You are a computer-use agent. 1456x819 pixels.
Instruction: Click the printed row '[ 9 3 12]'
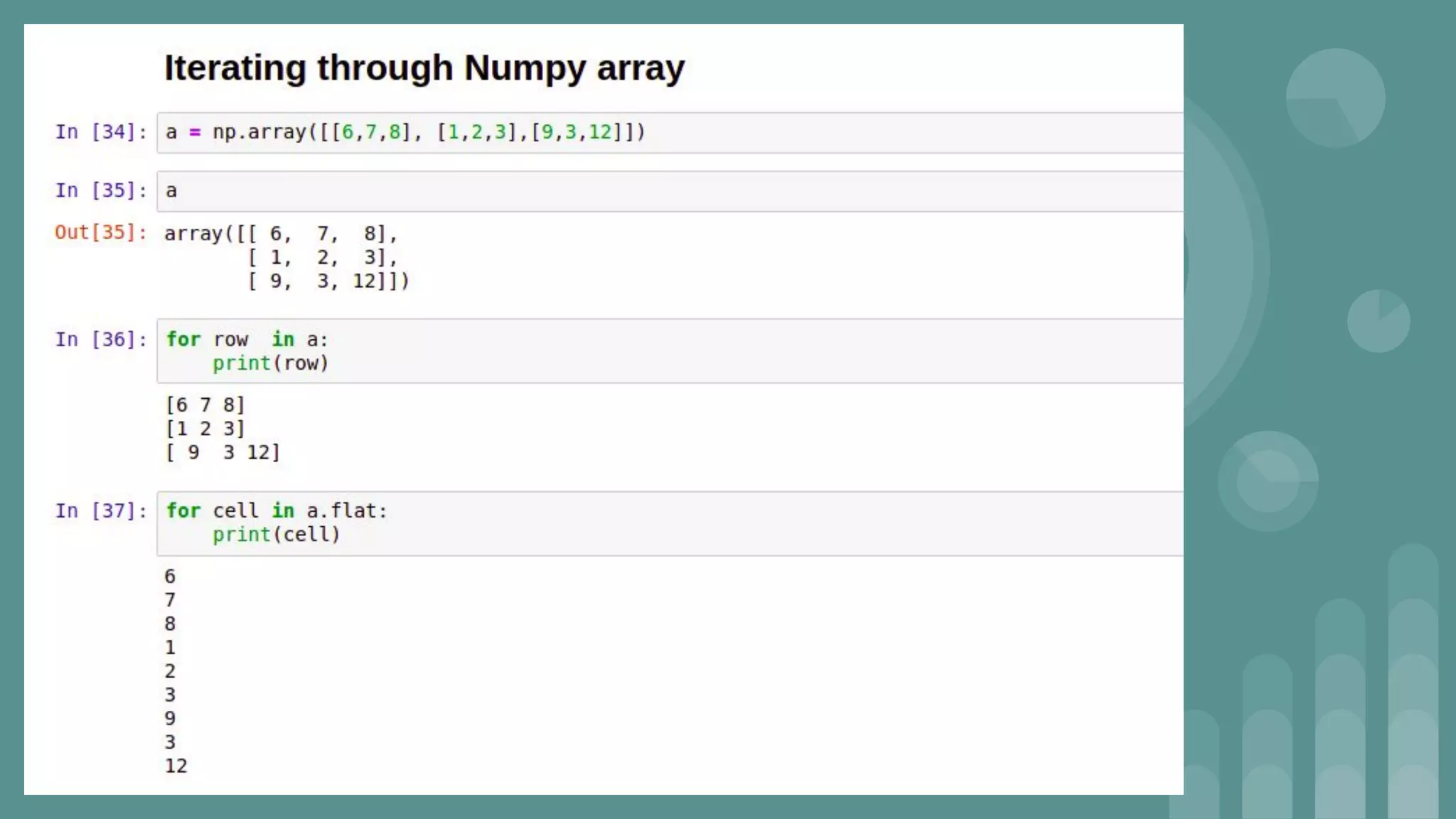tap(223, 453)
